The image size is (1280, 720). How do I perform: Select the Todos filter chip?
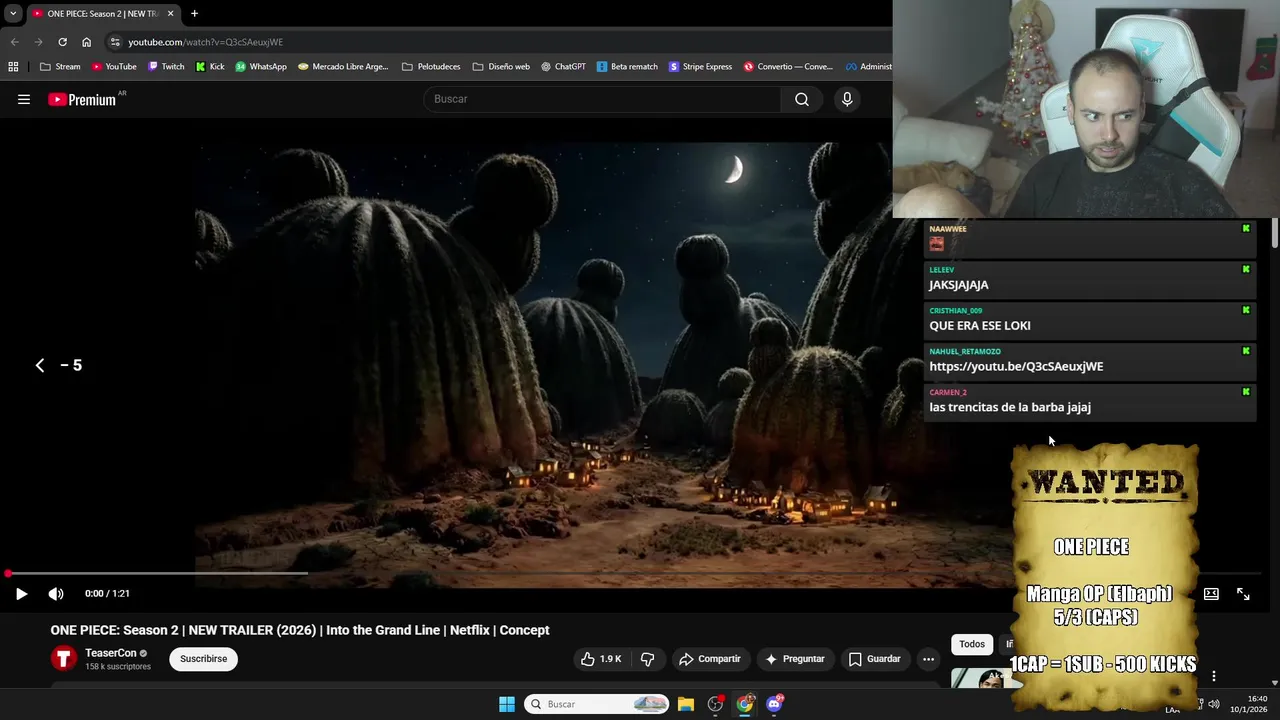click(972, 644)
